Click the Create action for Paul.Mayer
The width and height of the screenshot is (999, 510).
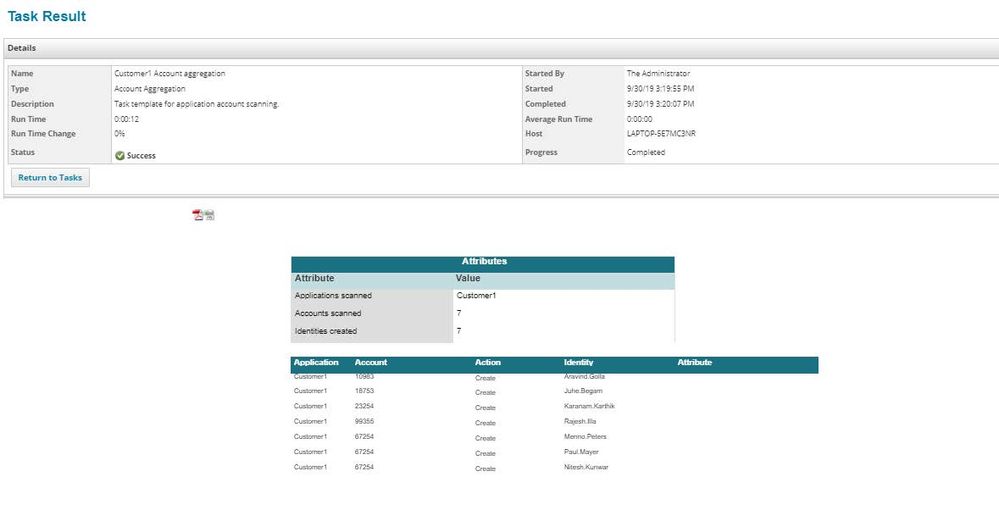click(x=485, y=453)
